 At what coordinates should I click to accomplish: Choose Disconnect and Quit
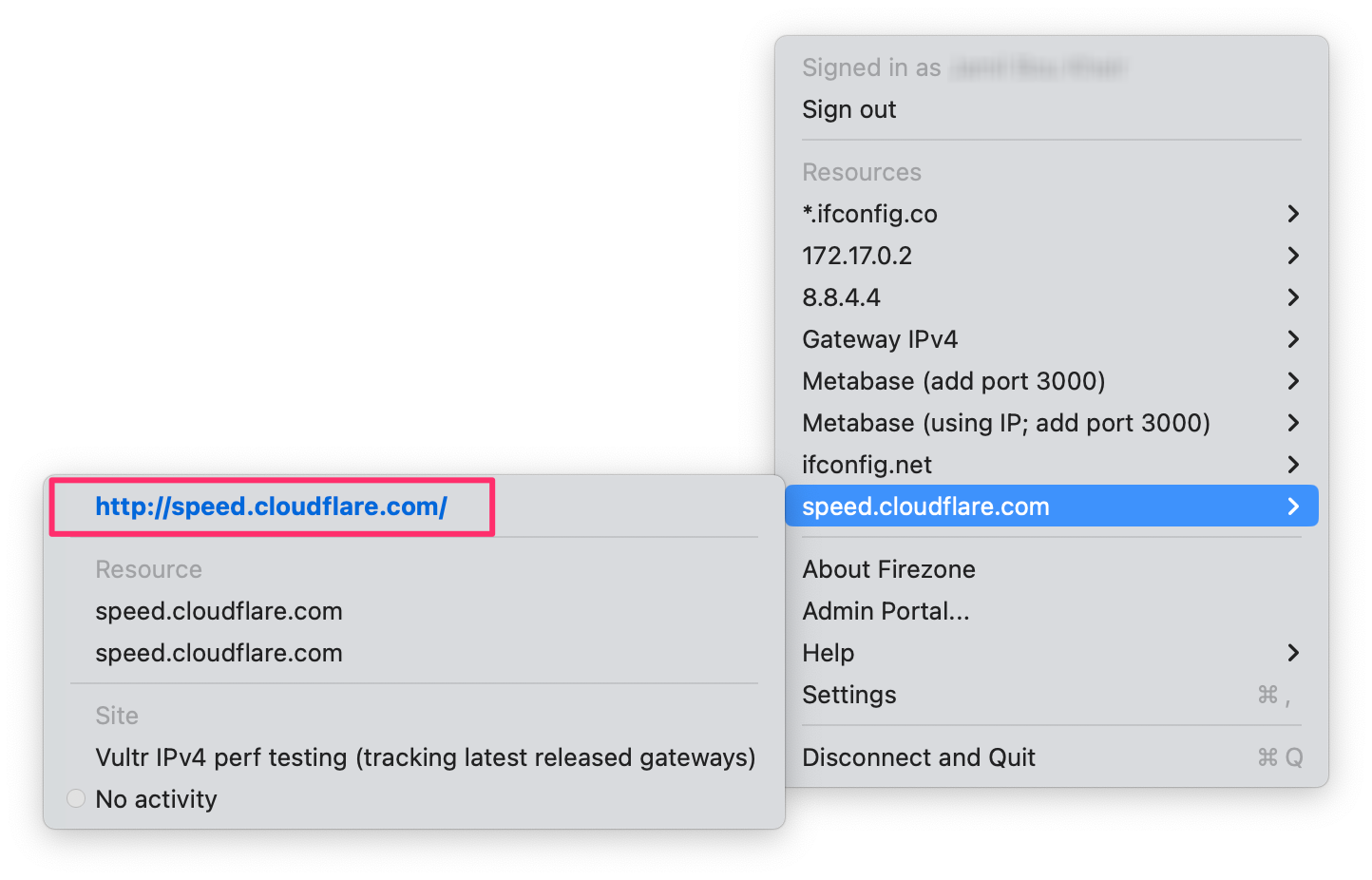[918, 757]
